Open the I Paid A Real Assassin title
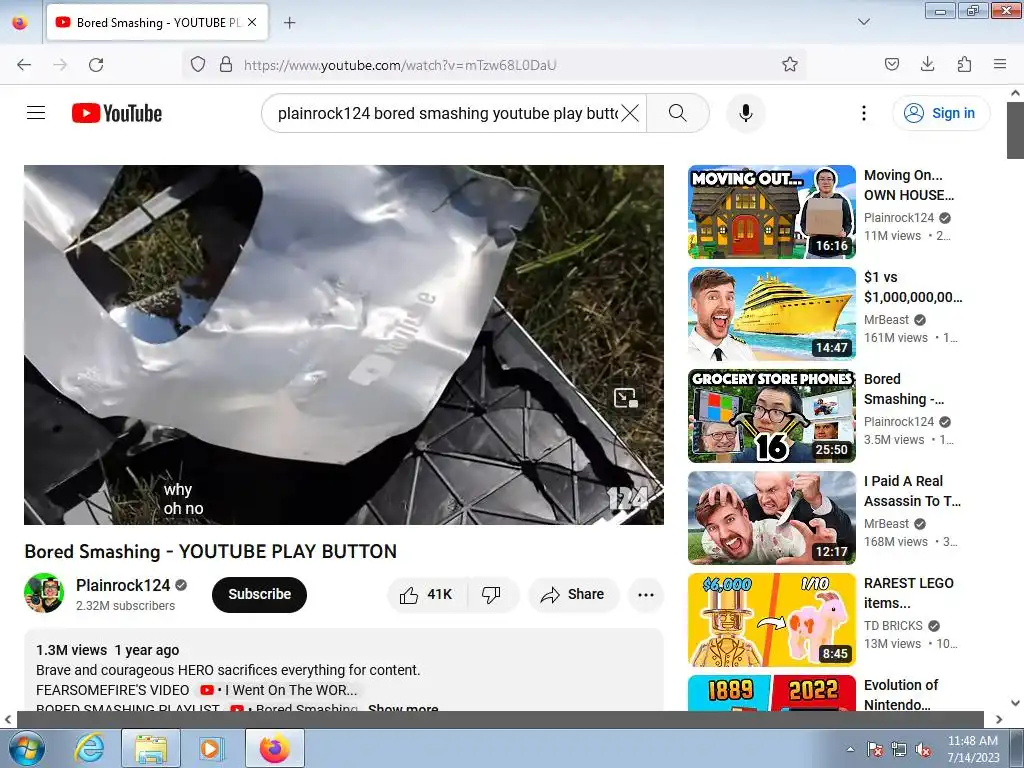 912,491
